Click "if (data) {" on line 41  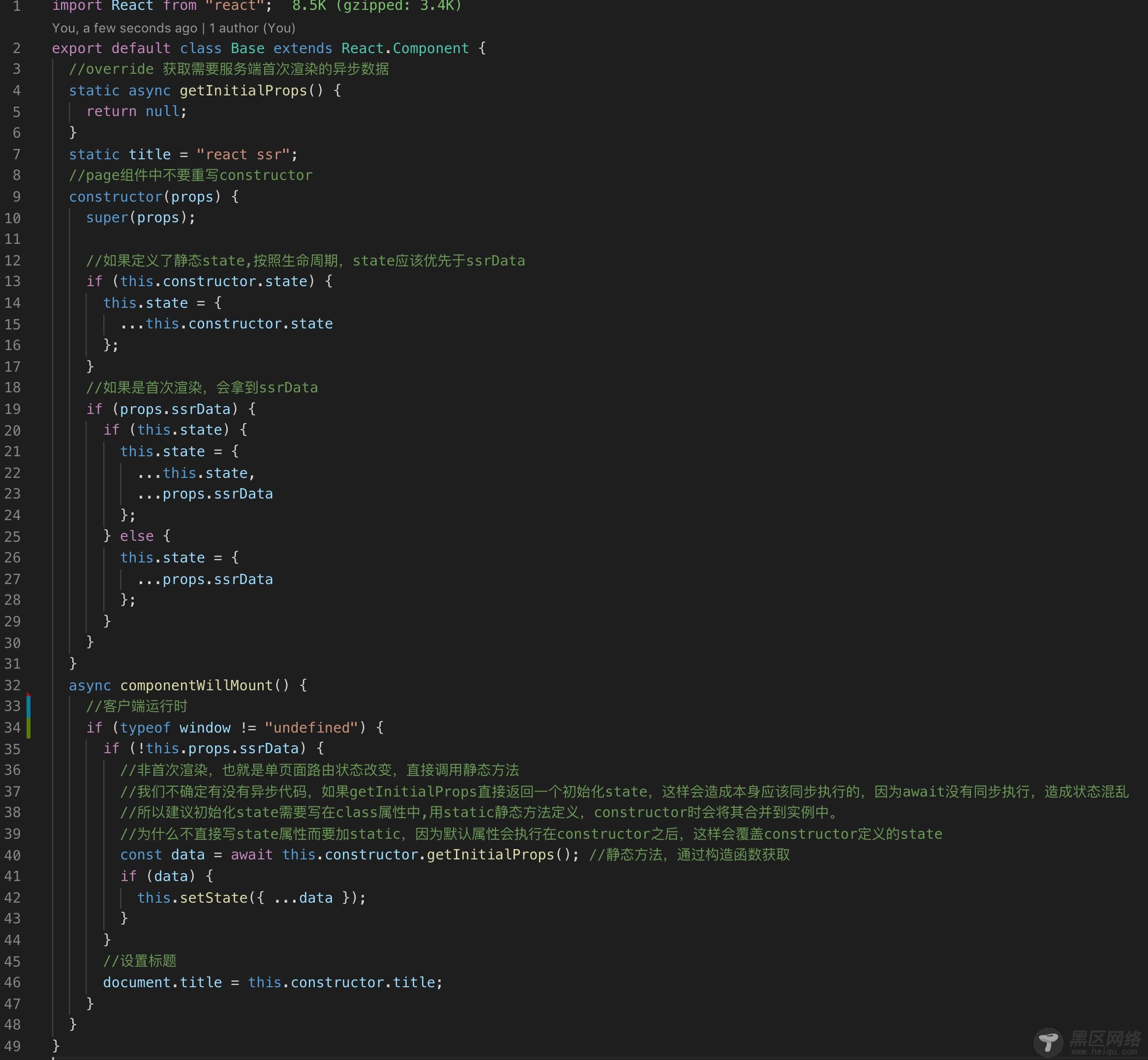tap(166, 876)
